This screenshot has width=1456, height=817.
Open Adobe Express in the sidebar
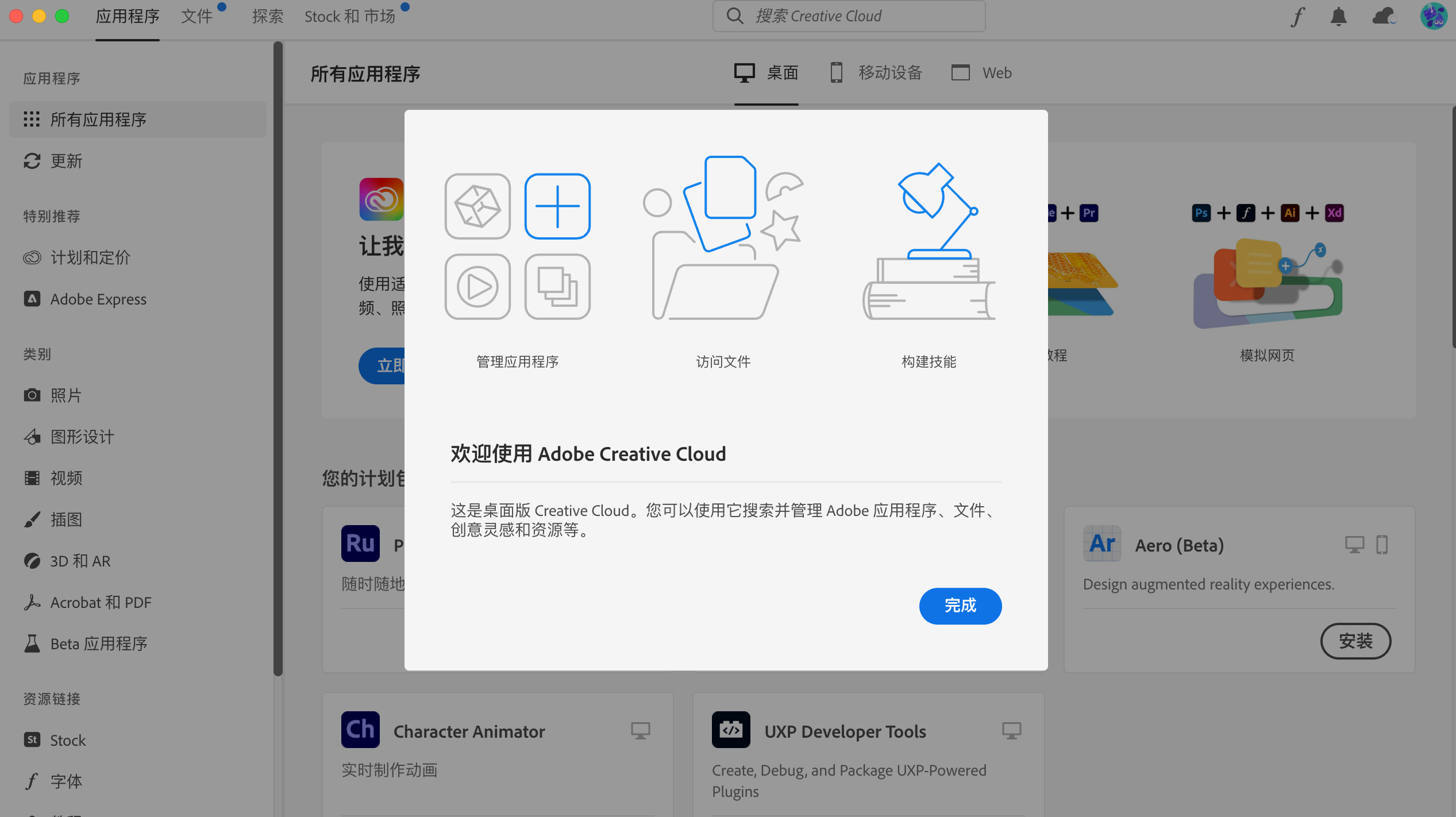click(138, 299)
